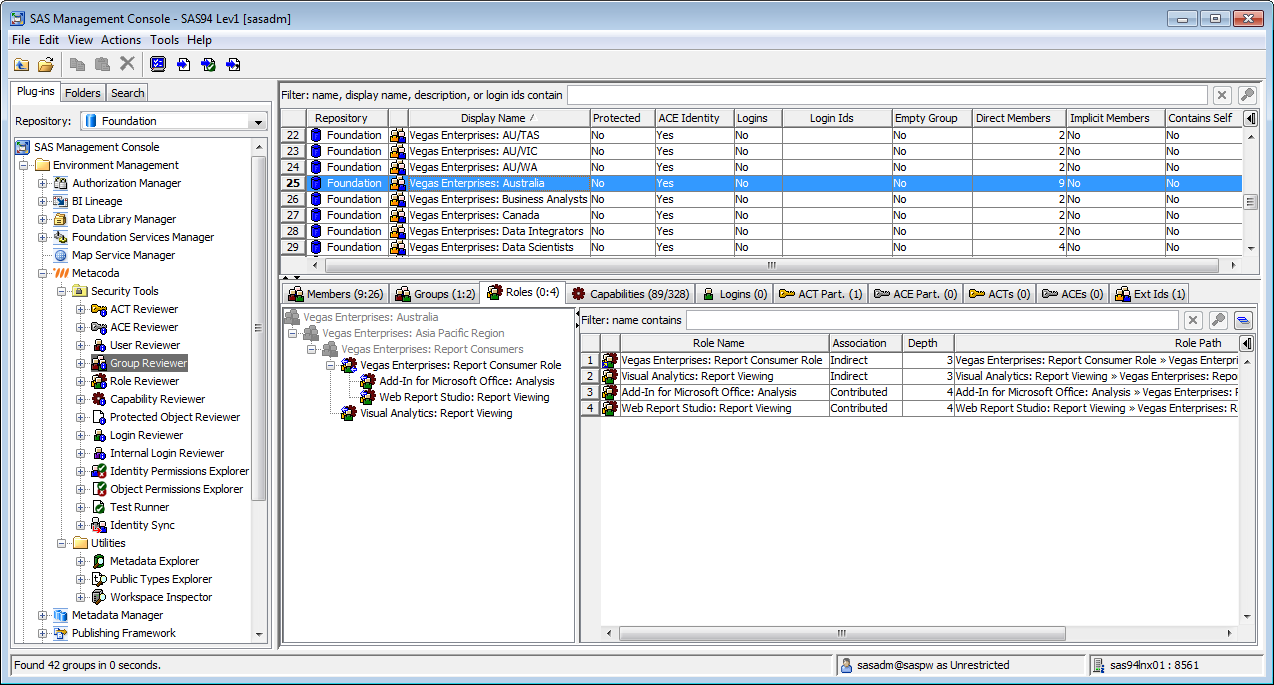This screenshot has height=685, width=1274.
Task: Click the Capability Reviewer gear icon
Action: [x=99, y=399]
